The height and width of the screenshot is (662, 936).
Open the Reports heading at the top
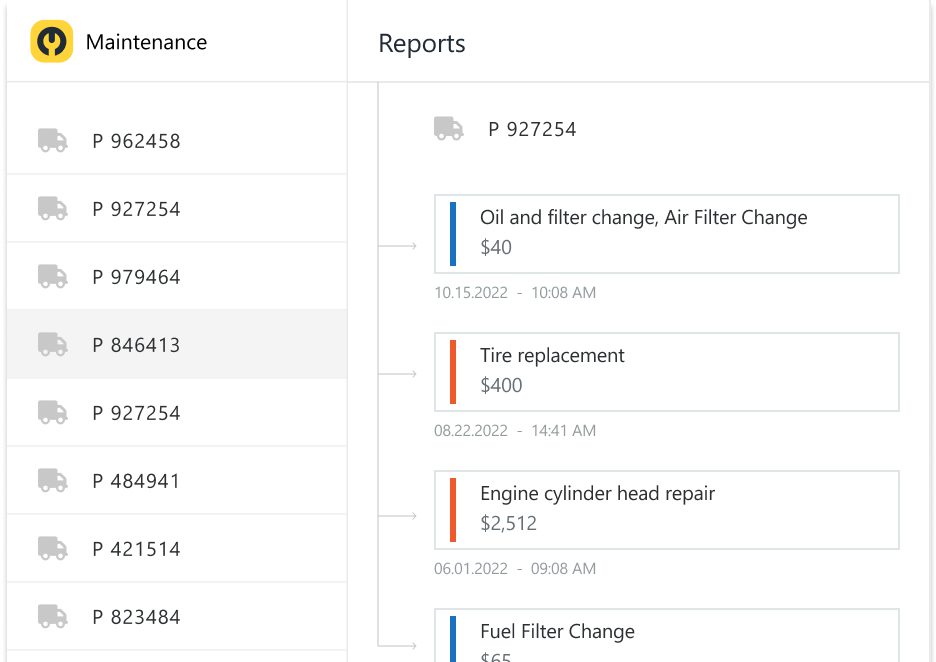click(x=421, y=44)
